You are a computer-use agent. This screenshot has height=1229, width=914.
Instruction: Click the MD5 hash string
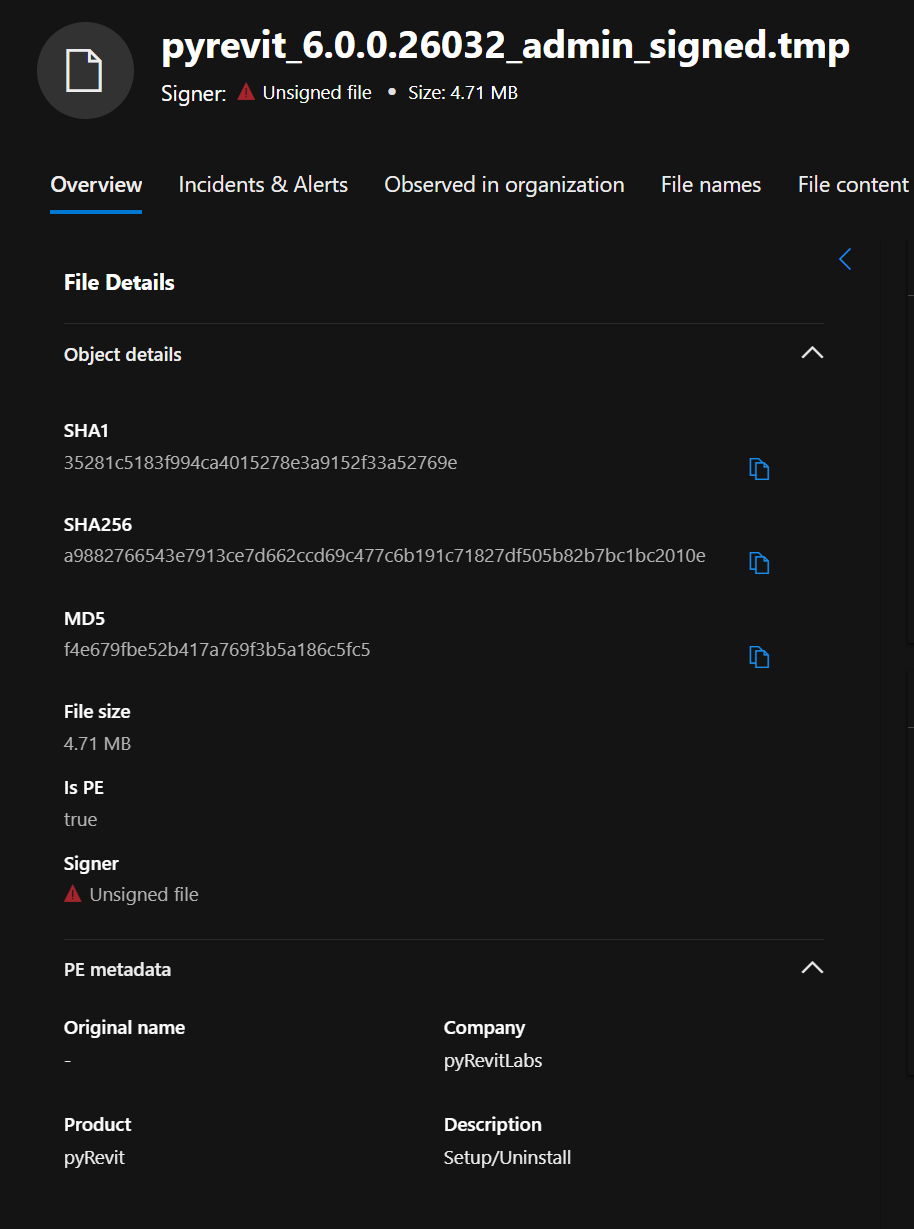[x=217, y=650]
